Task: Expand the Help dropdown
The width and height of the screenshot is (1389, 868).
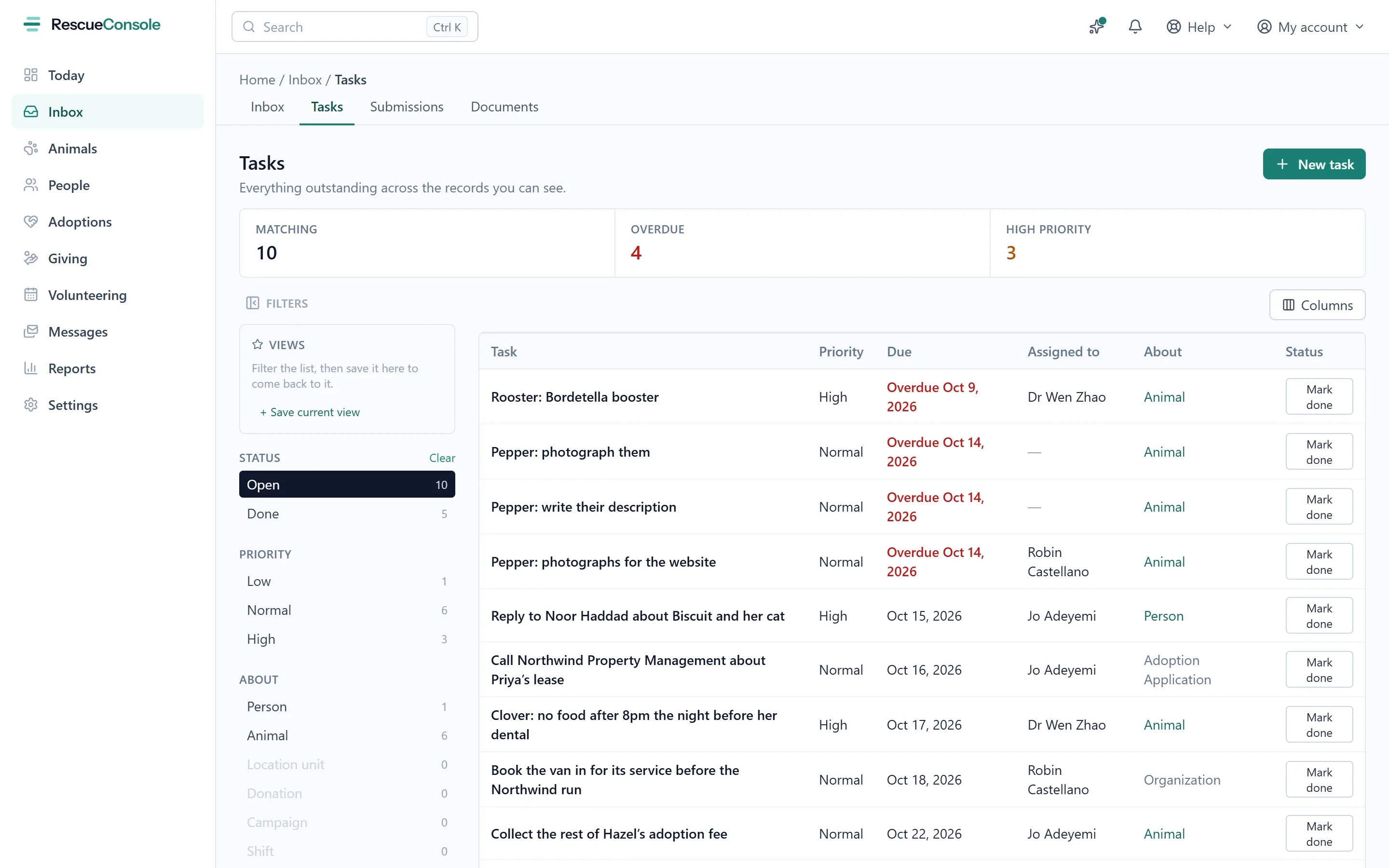Action: [1199, 27]
